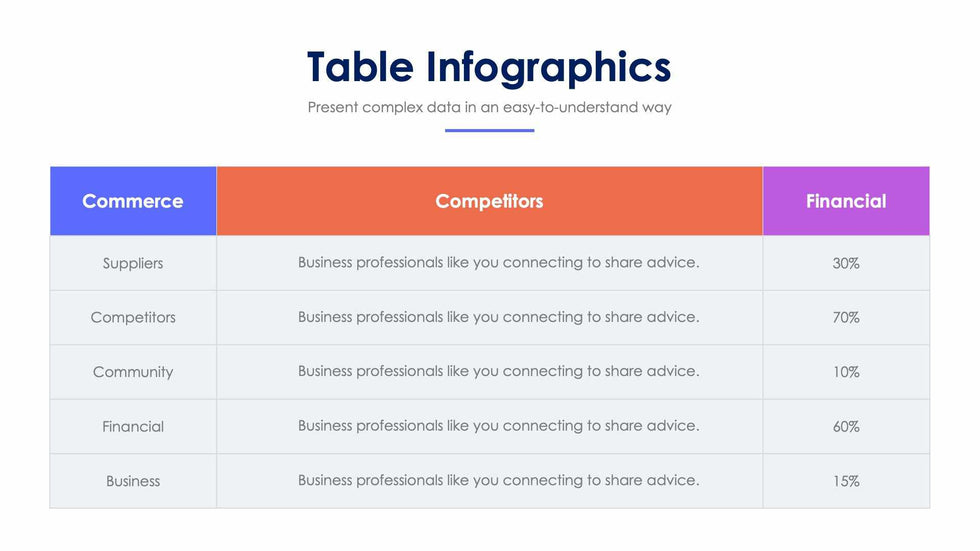Click the 15% value cell
Viewport: 980px width, 551px height.
[846, 481]
